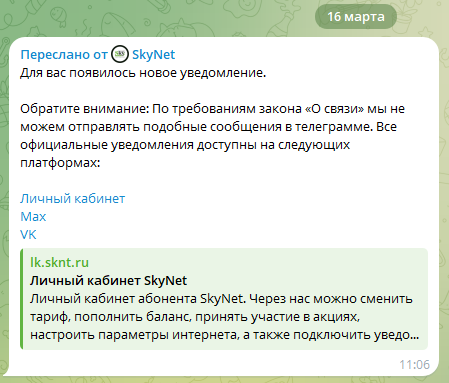Open the Max link

click(x=33, y=217)
